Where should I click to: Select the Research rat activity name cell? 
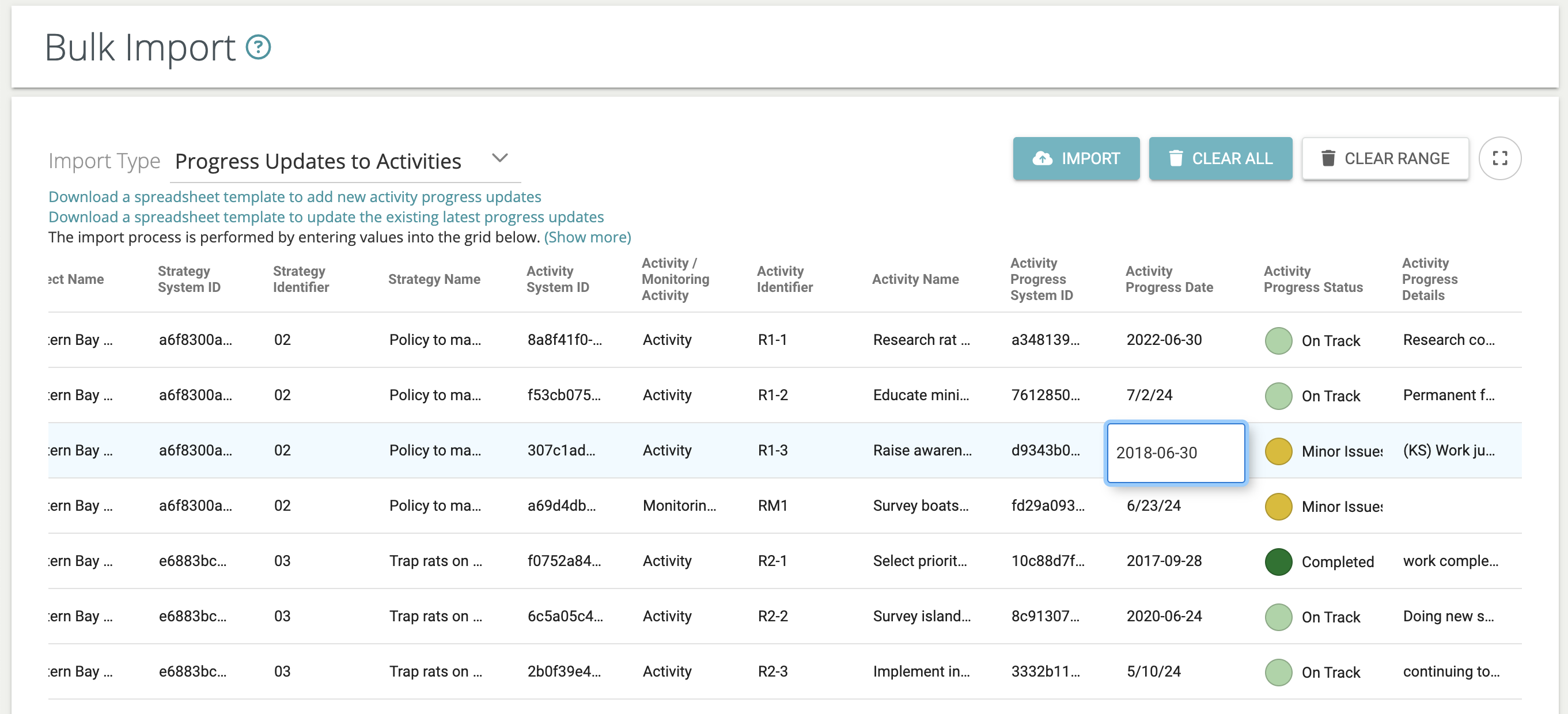921,340
